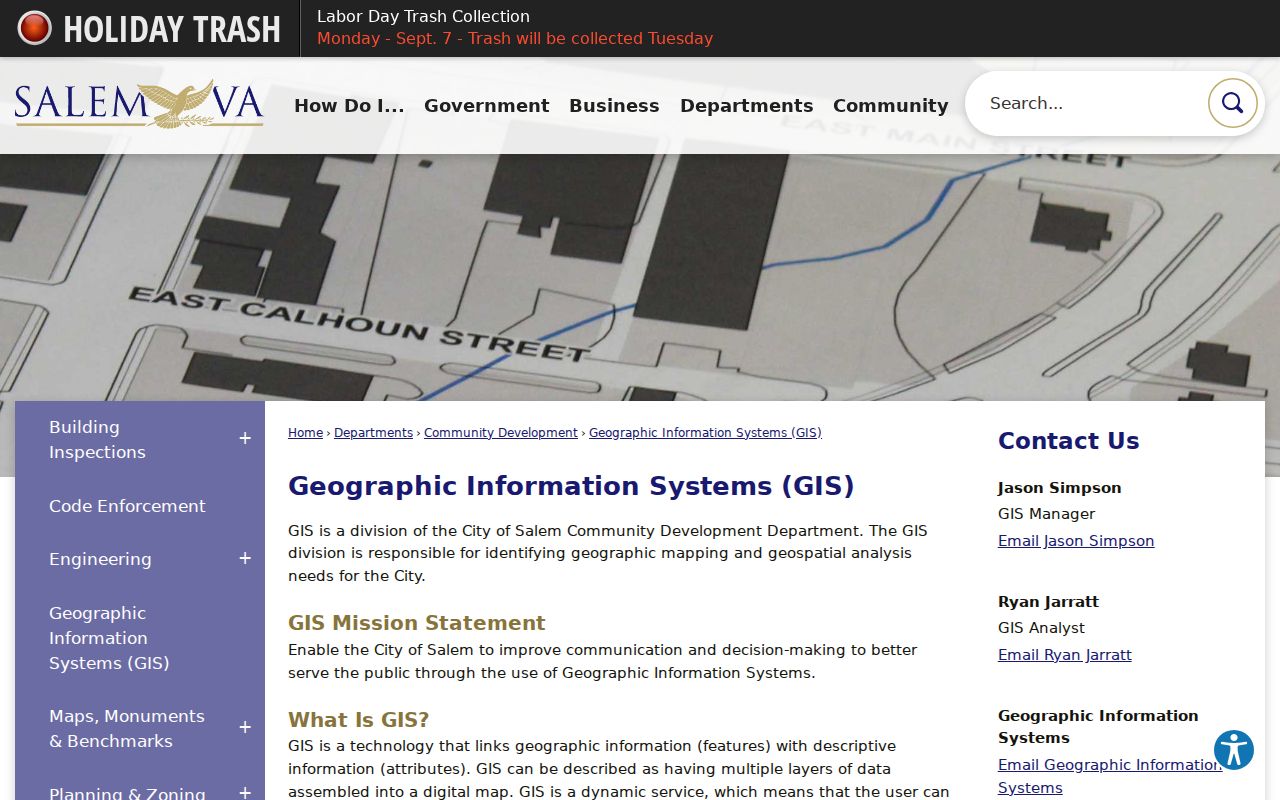This screenshot has height=800, width=1280.
Task: Click the search magnifier button
Action: (x=1232, y=103)
